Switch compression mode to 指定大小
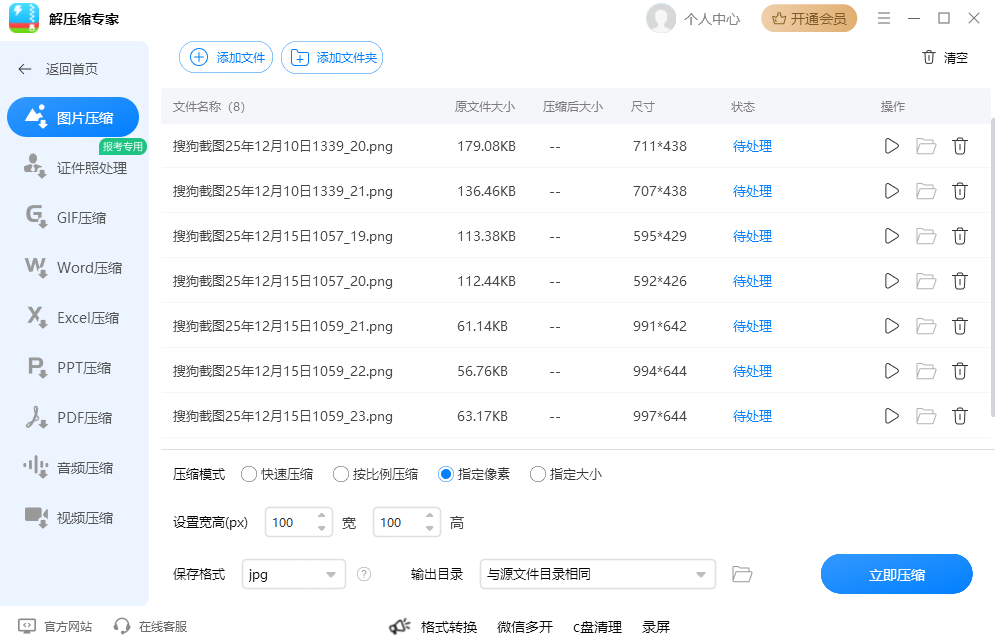Viewport: 995px width, 642px height. 537,474
